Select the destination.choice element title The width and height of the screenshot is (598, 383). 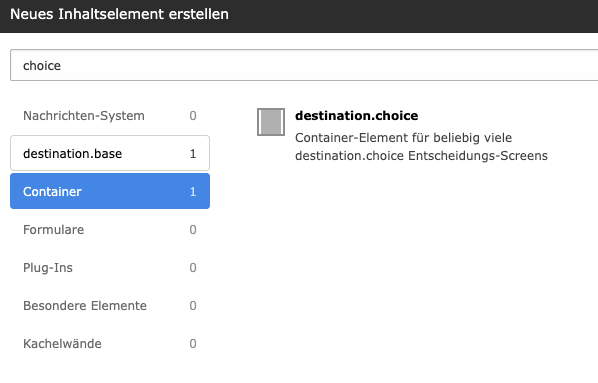[357, 116]
